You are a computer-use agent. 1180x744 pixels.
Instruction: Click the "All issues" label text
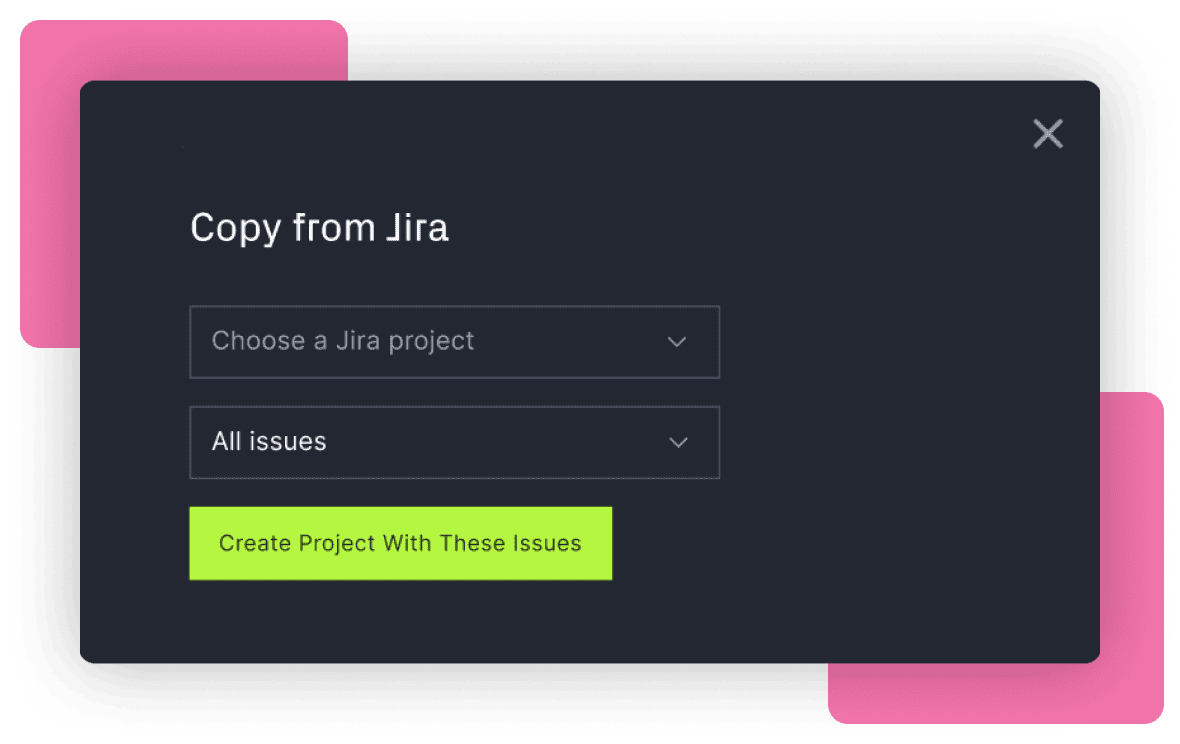pos(269,442)
